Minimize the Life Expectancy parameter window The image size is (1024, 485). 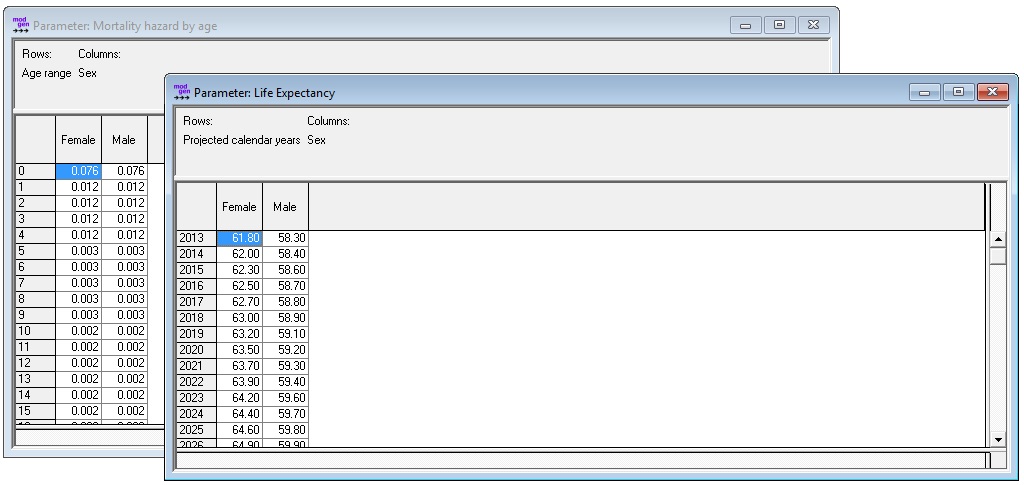click(924, 92)
